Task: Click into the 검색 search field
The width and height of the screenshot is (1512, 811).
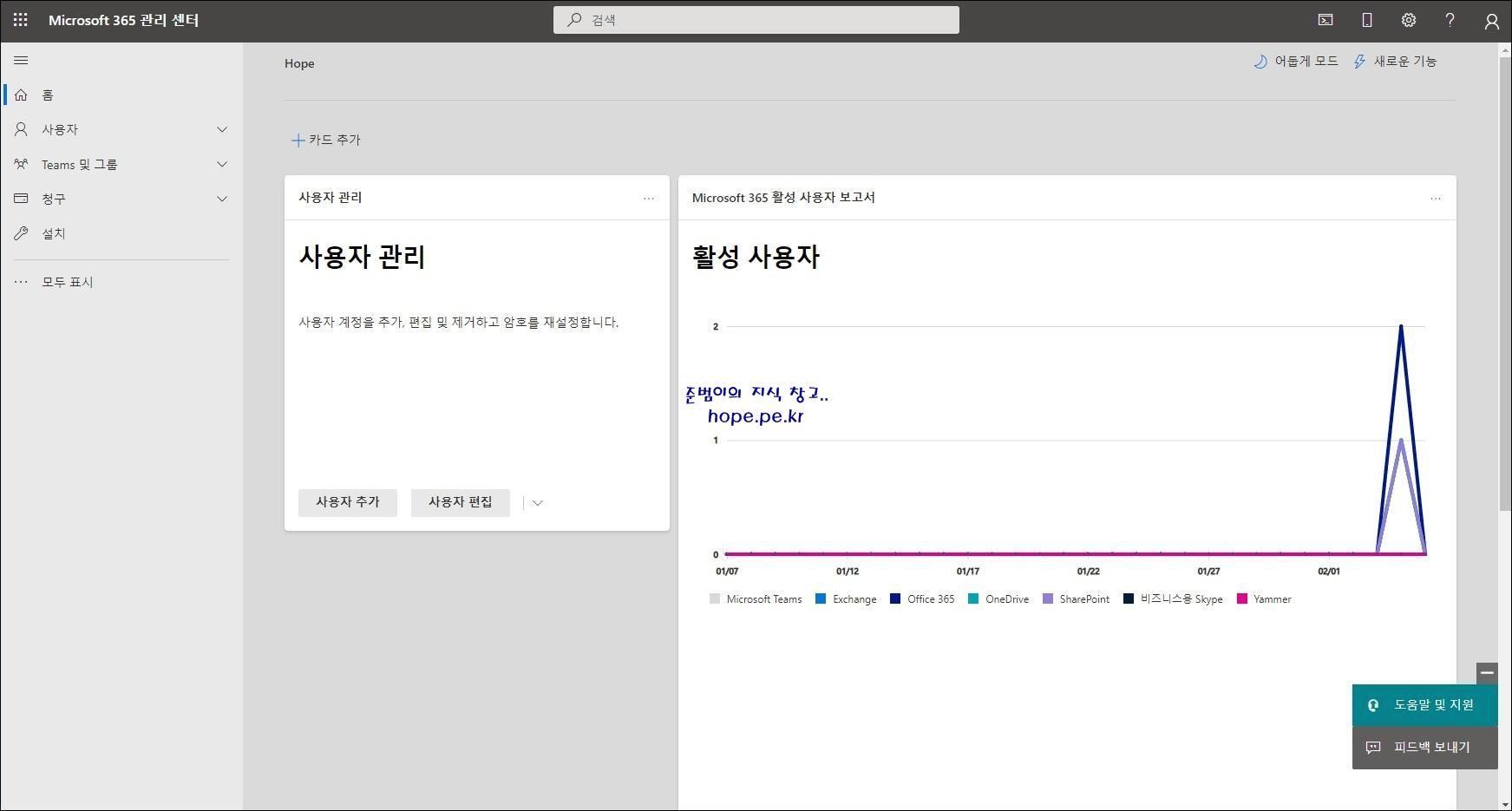Action: coord(756,20)
